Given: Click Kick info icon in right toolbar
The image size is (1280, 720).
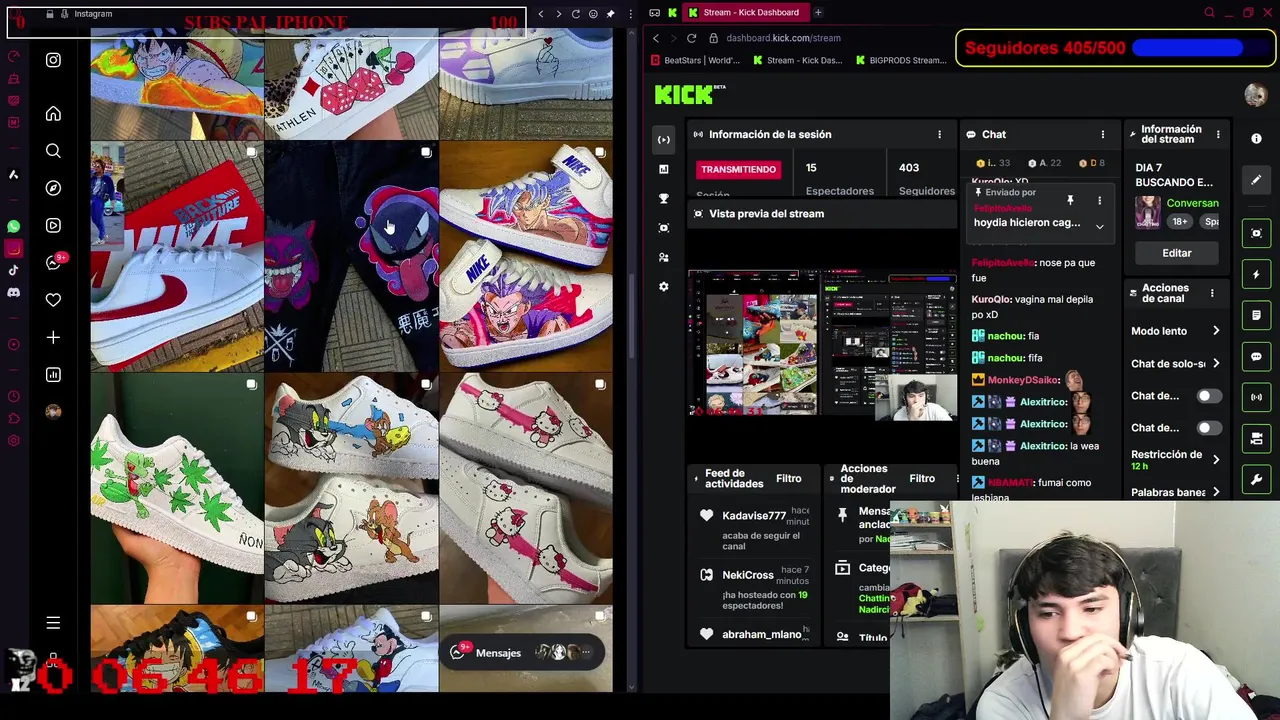Looking at the screenshot, I should pyautogui.click(x=1257, y=139).
